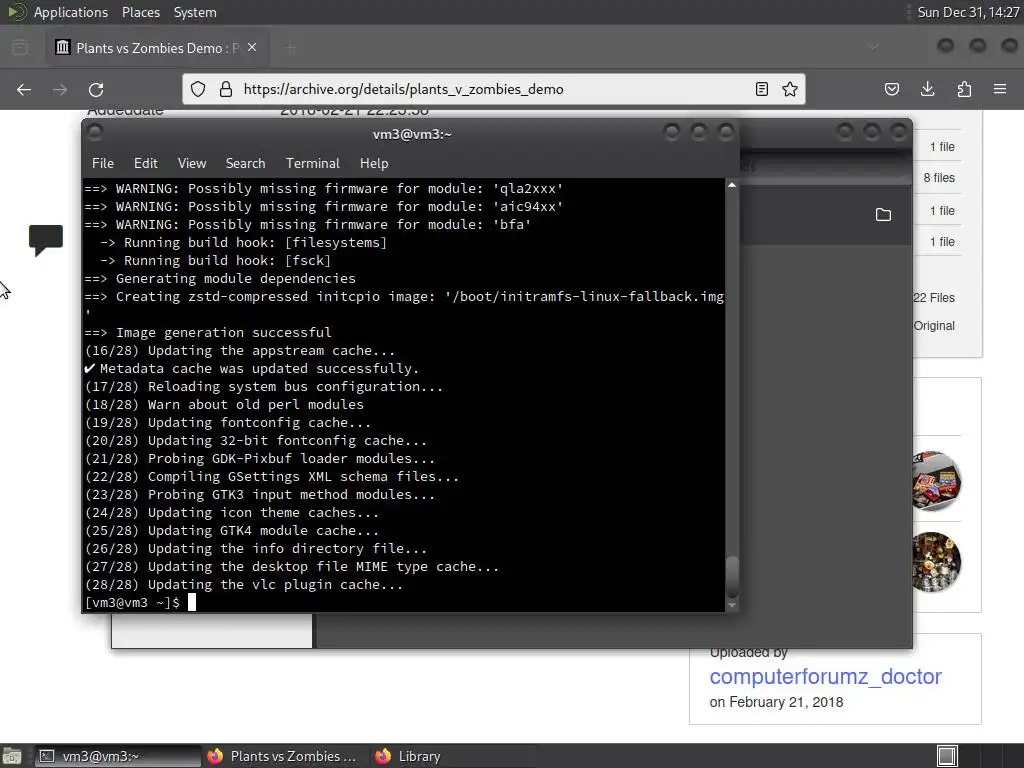Click the '8 files' download entry

(x=938, y=178)
